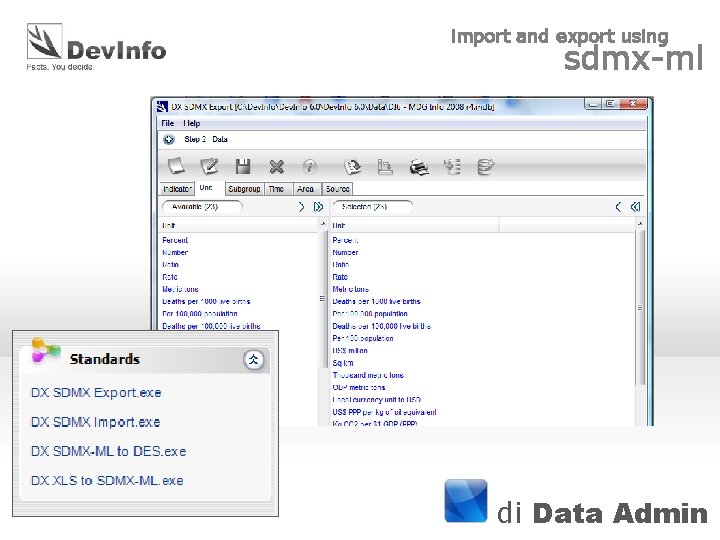The width and height of the screenshot is (720, 540).
Task: Click the Delete X toolbar icon
Action: (x=276, y=166)
